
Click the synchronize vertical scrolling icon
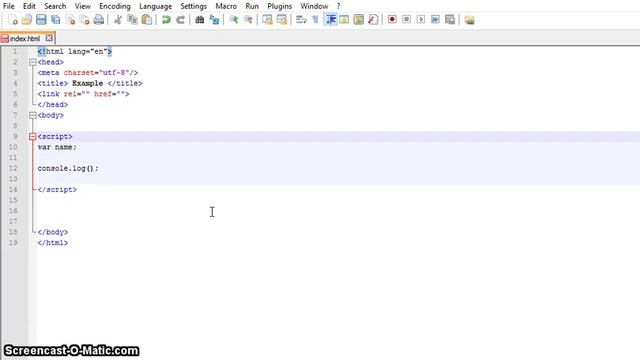(267, 20)
